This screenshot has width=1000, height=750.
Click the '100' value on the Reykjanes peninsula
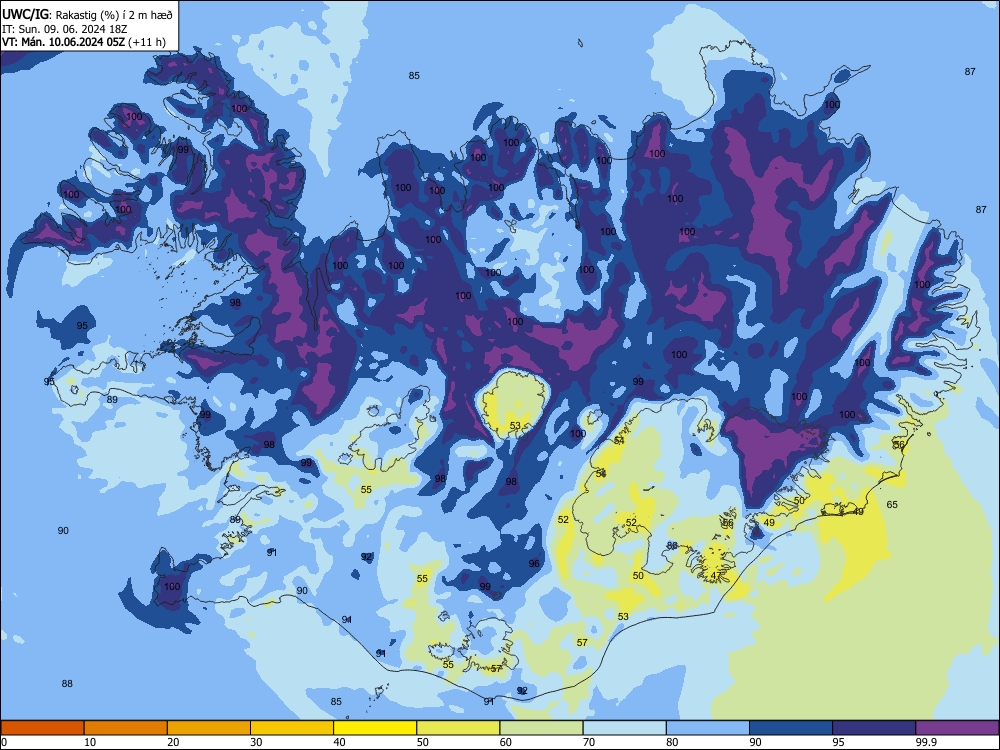pos(172,586)
